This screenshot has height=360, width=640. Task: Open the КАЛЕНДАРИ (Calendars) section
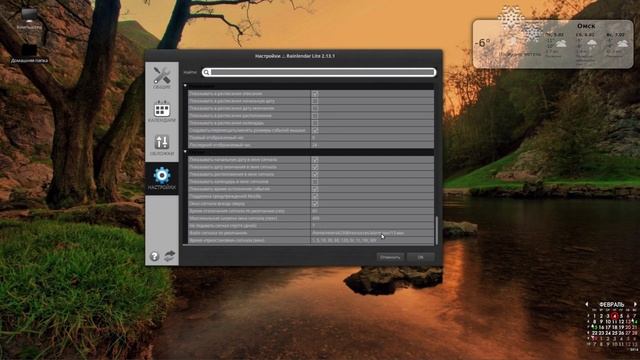pos(162,111)
